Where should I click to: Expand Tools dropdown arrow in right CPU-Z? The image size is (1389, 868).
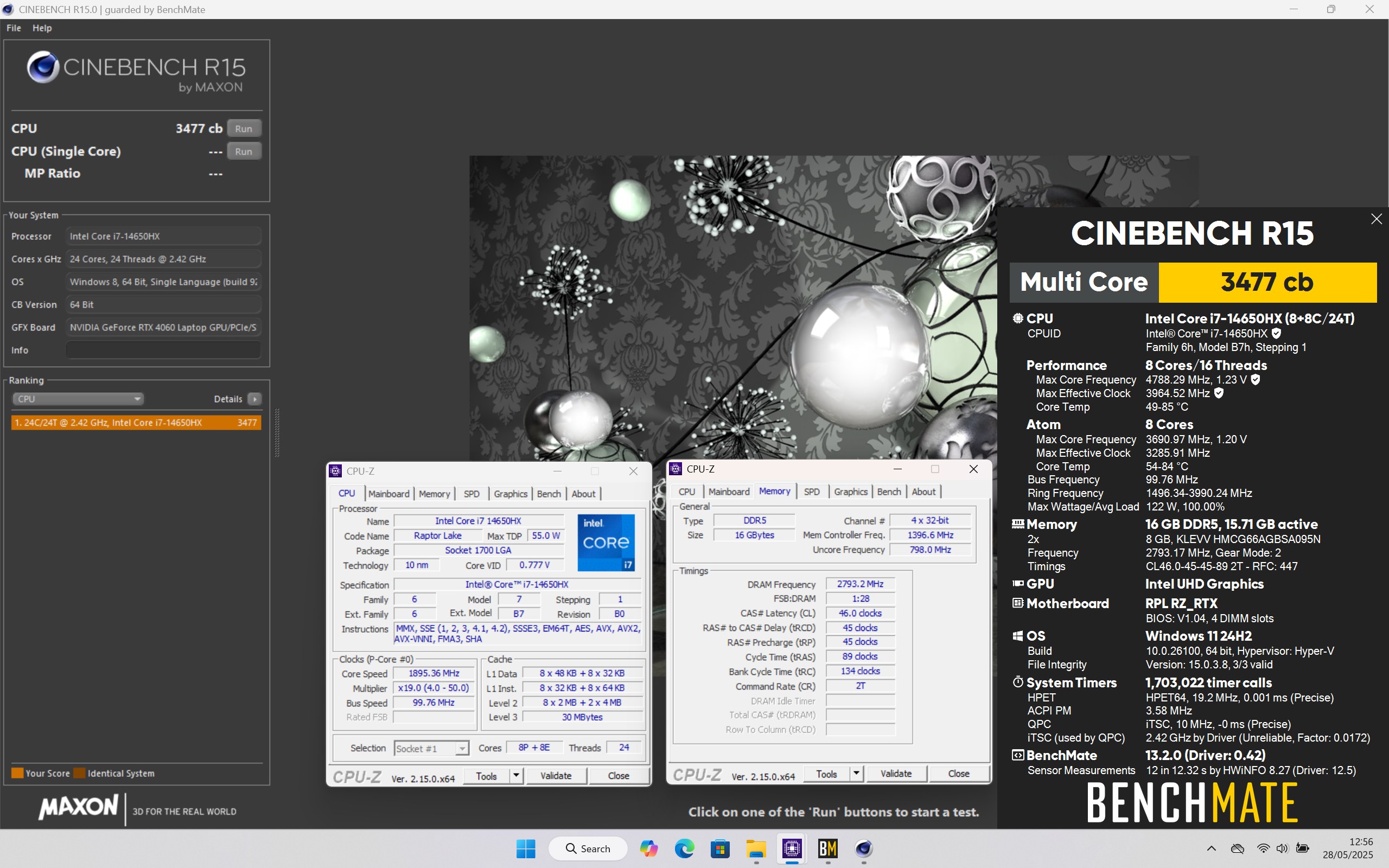coord(856,774)
